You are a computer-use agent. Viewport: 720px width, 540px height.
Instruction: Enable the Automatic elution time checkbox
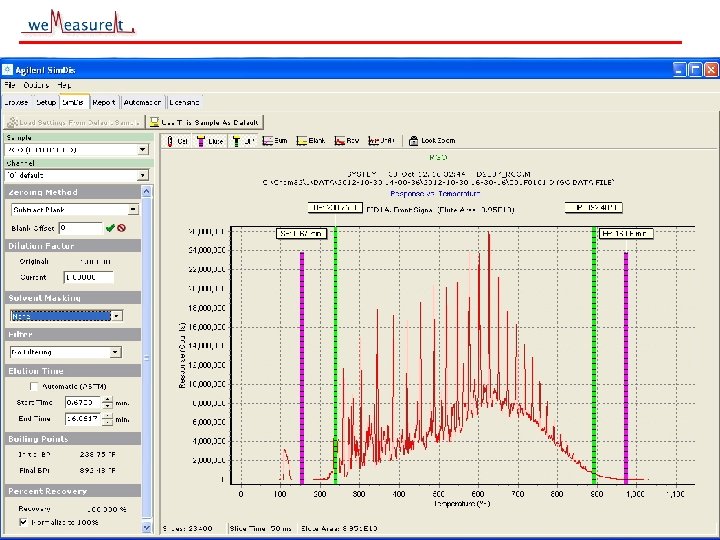(x=34, y=385)
